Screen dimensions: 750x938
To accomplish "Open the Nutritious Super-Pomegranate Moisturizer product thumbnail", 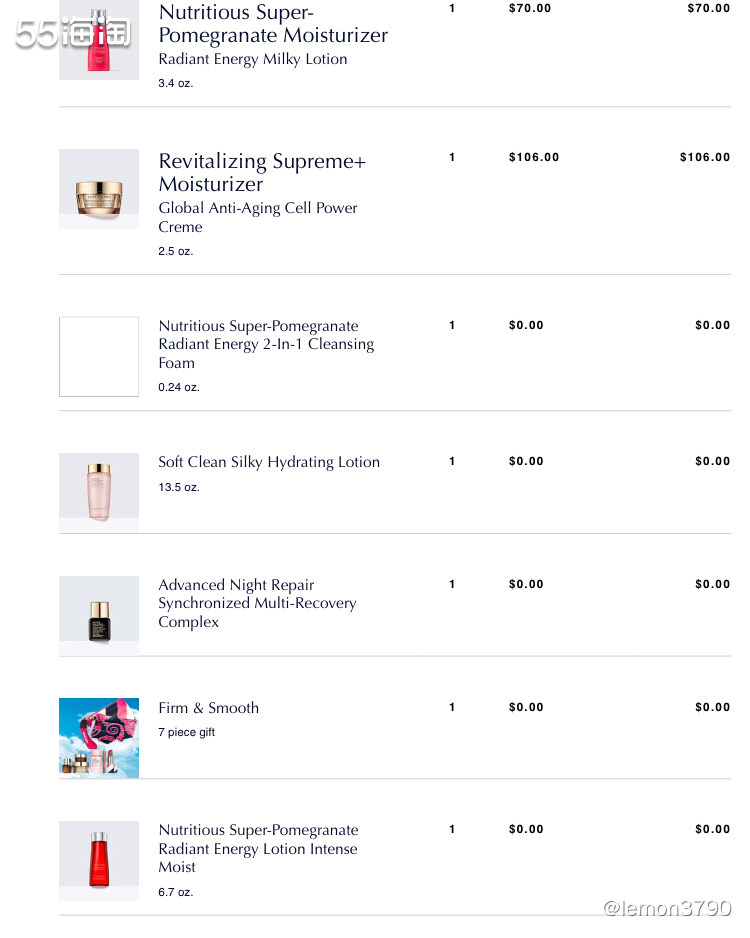I will (x=99, y=39).
